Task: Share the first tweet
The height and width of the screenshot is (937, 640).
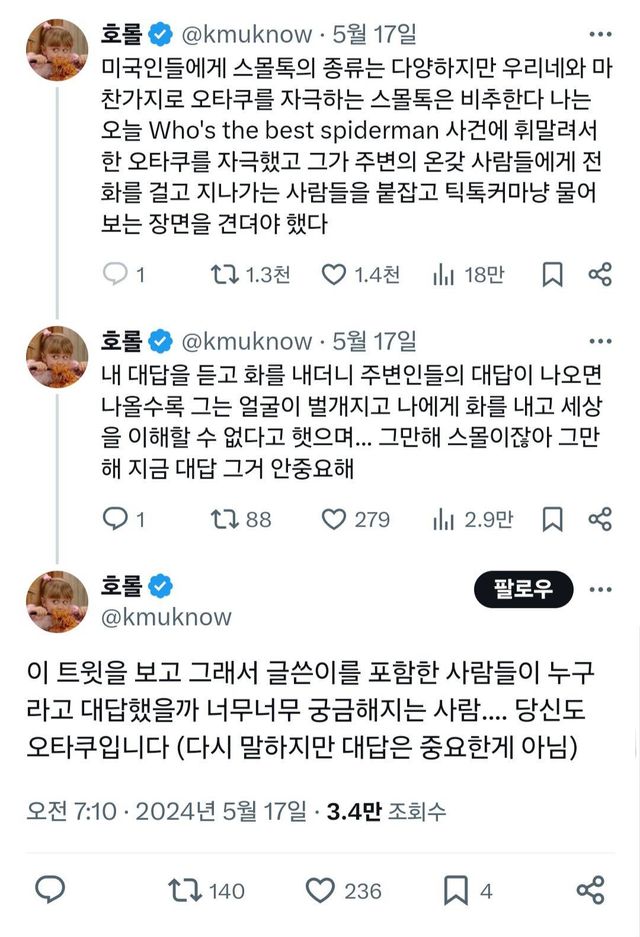Action: coord(600,275)
